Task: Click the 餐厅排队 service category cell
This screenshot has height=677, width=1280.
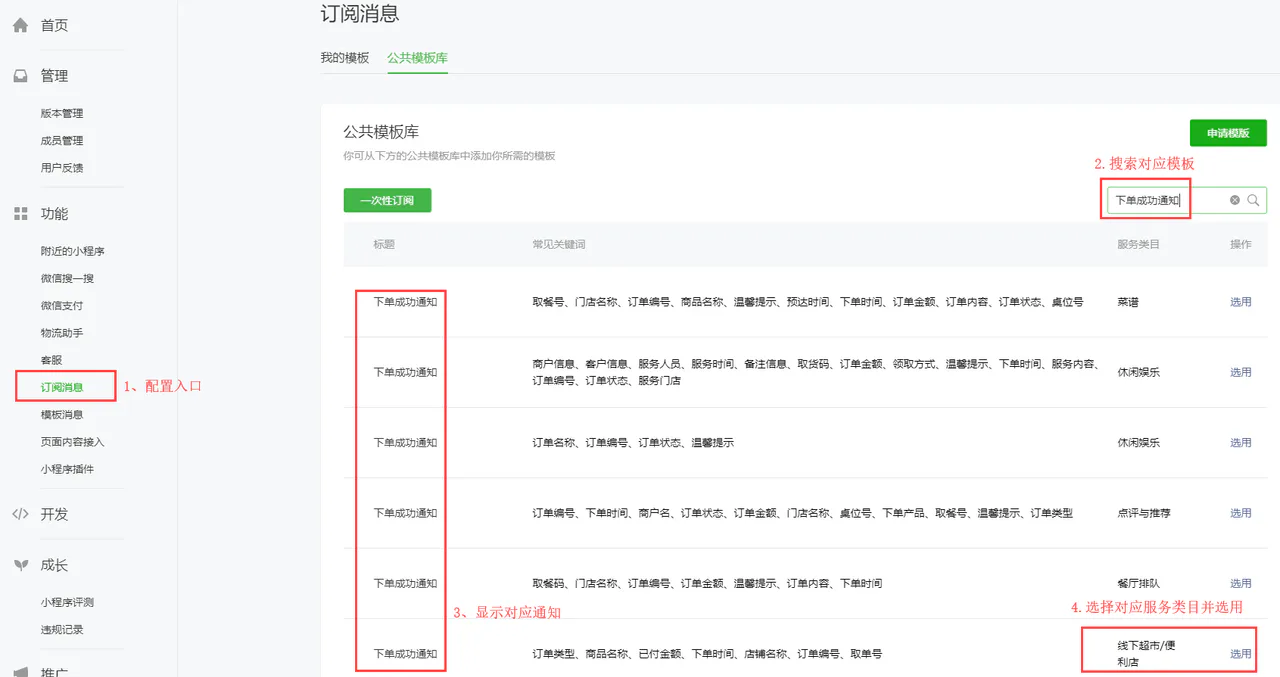Action: point(1138,583)
